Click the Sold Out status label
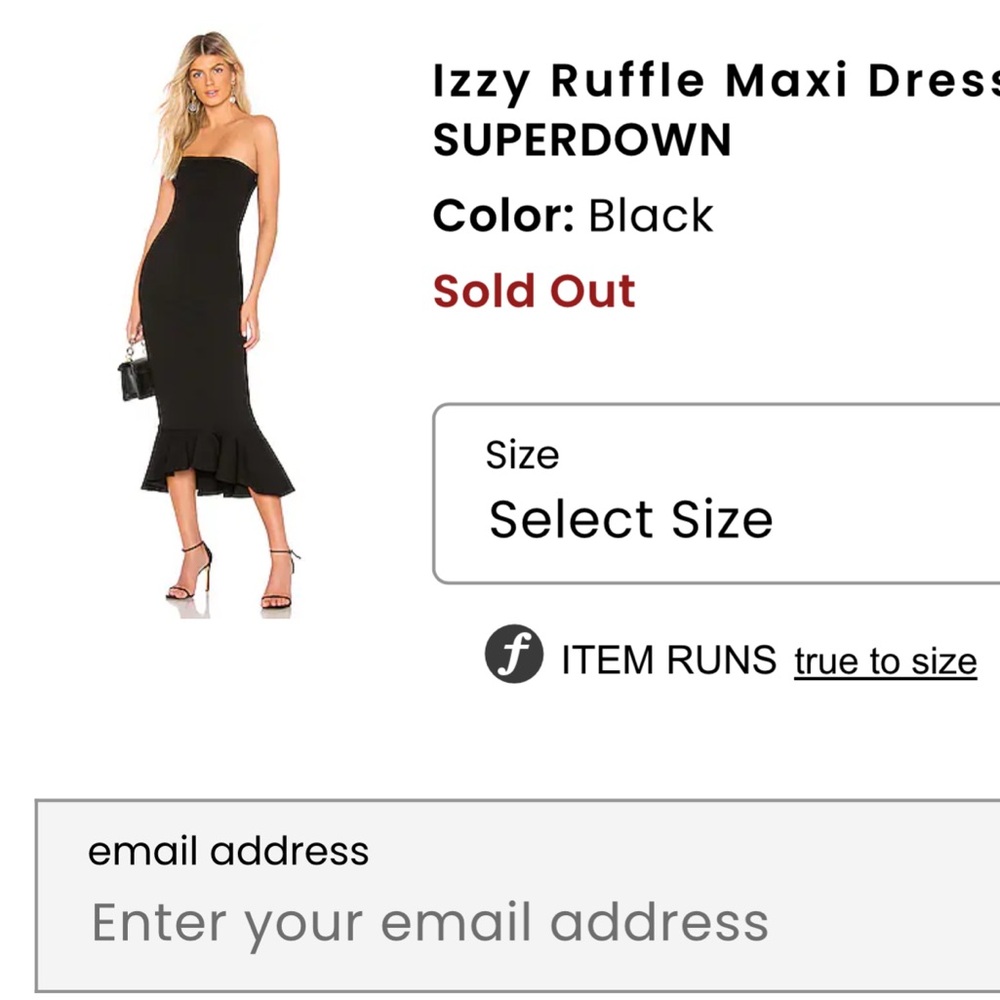Screen dimensions: 1000x1000 click(x=534, y=290)
